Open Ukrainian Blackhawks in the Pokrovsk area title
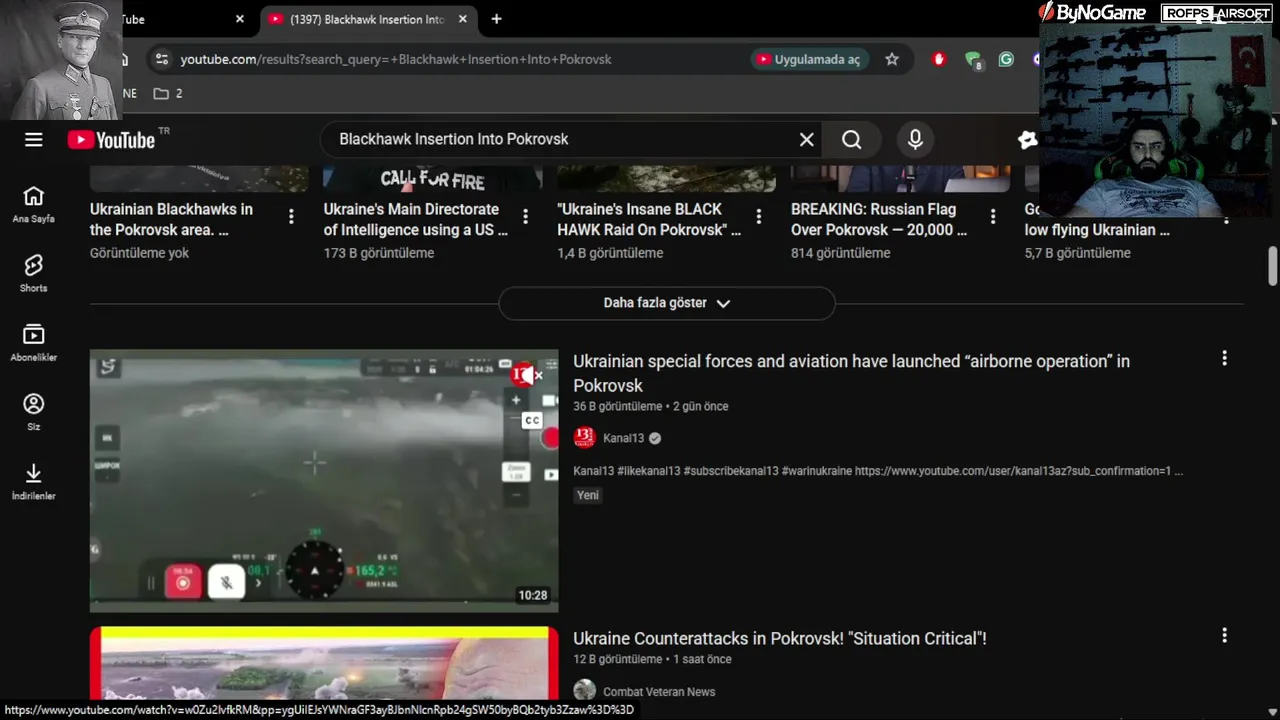The width and height of the screenshot is (1280, 720). pyautogui.click(x=171, y=219)
